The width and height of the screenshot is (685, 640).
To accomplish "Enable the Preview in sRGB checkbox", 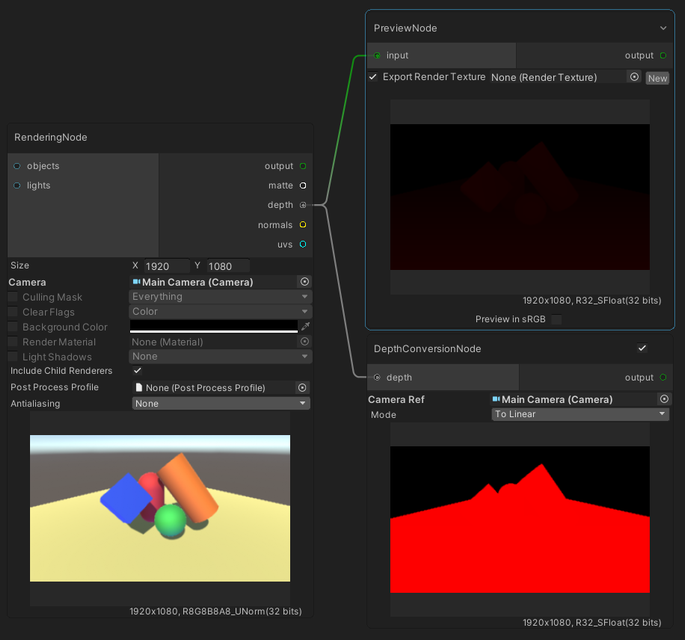I will [557, 319].
